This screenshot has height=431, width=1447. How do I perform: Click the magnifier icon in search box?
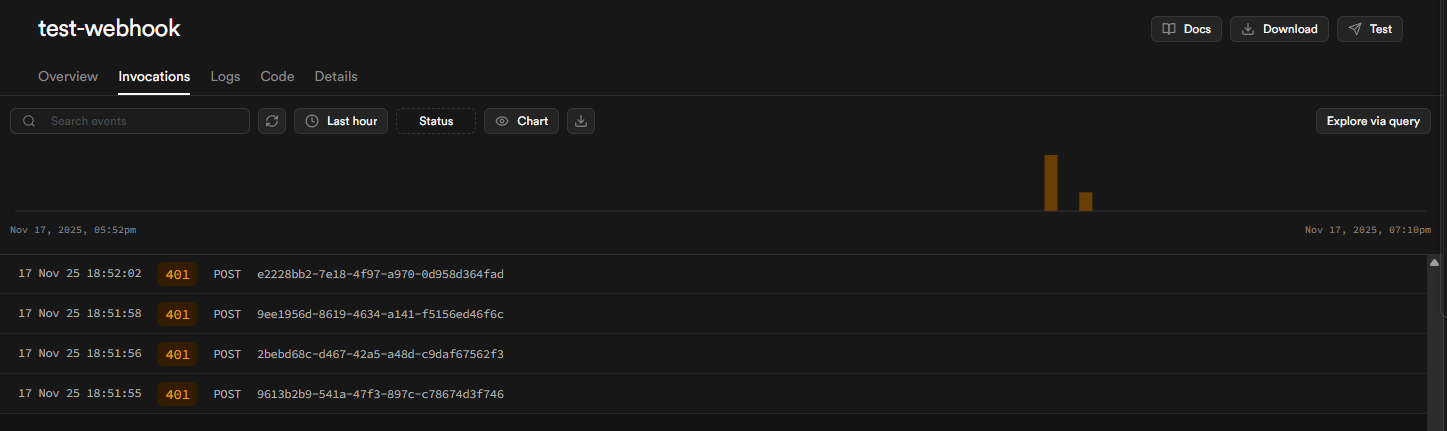30,121
